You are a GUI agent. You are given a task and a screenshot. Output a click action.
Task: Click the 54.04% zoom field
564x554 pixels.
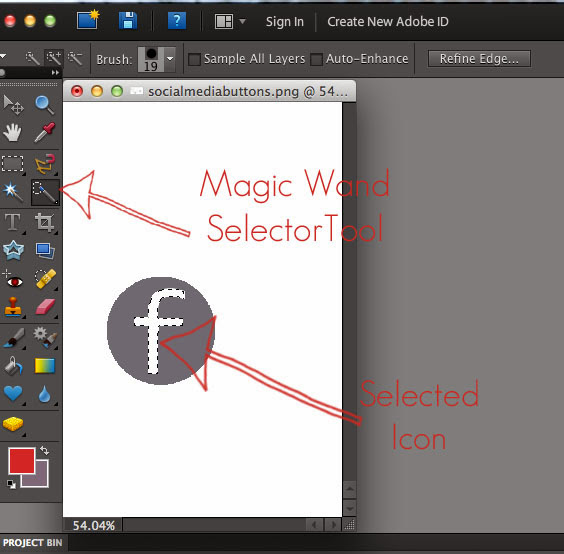(94, 526)
